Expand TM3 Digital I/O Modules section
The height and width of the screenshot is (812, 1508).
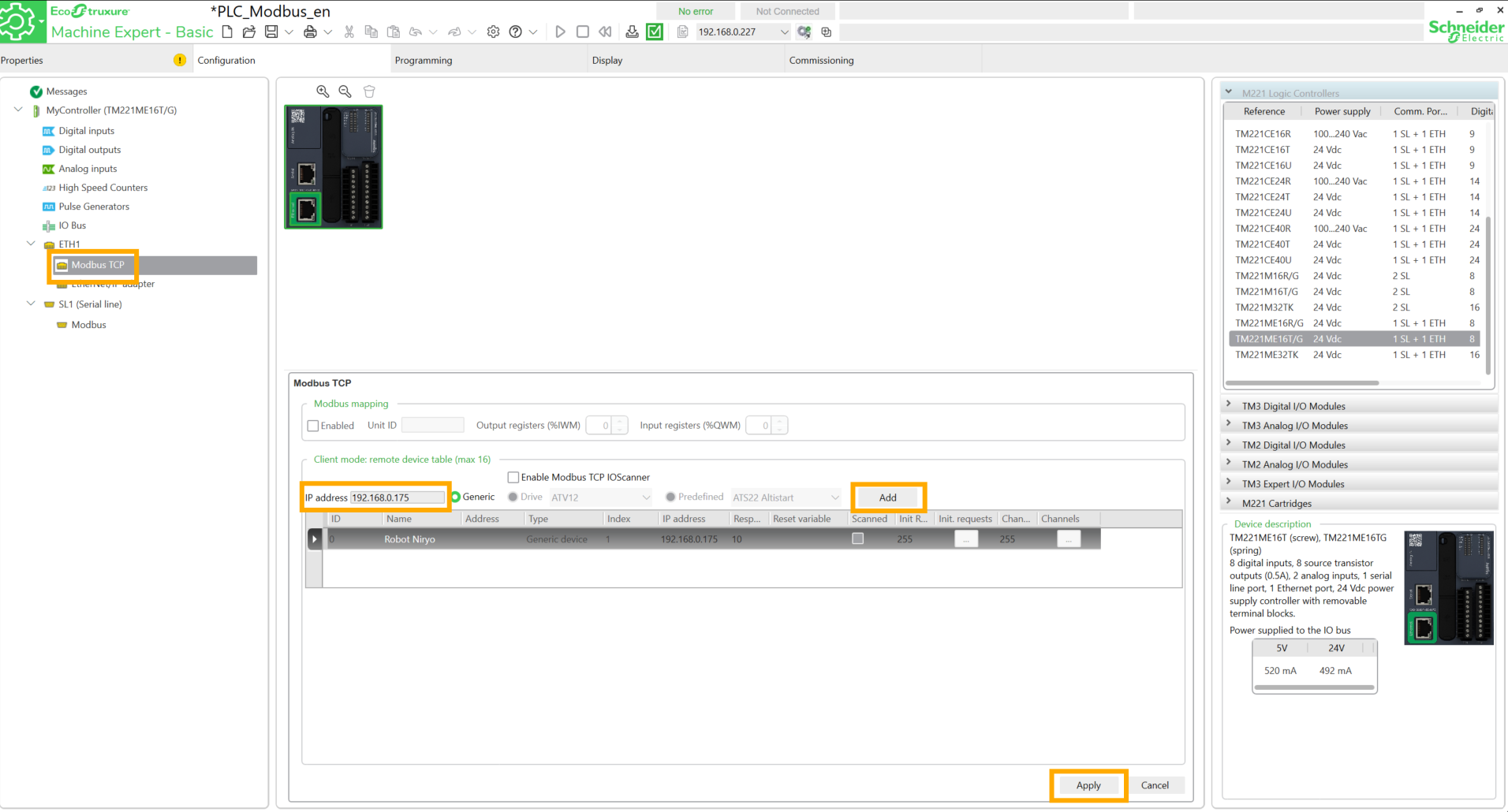point(1228,405)
